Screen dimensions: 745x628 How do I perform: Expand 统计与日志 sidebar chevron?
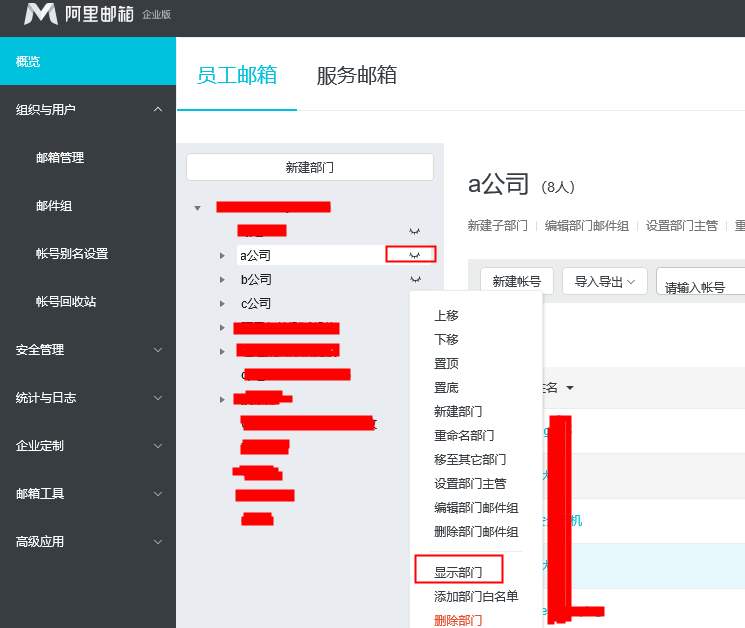158,398
